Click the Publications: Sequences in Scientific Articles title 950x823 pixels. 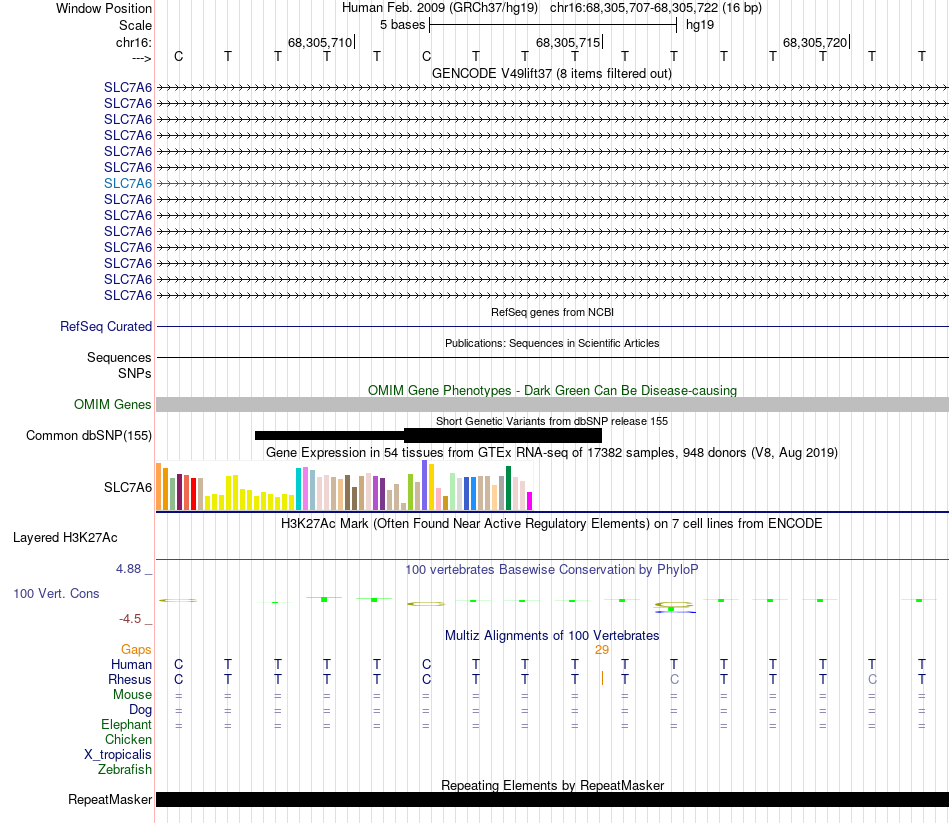point(552,343)
